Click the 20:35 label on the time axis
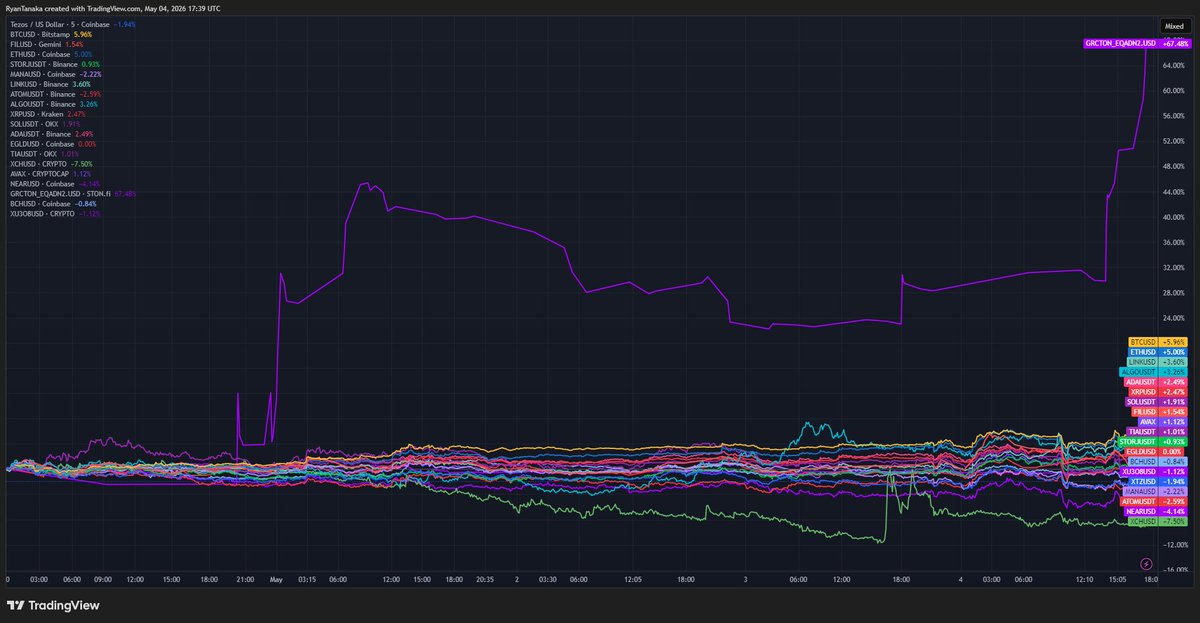Viewport: 1200px width, 623px height. pyautogui.click(x=483, y=579)
